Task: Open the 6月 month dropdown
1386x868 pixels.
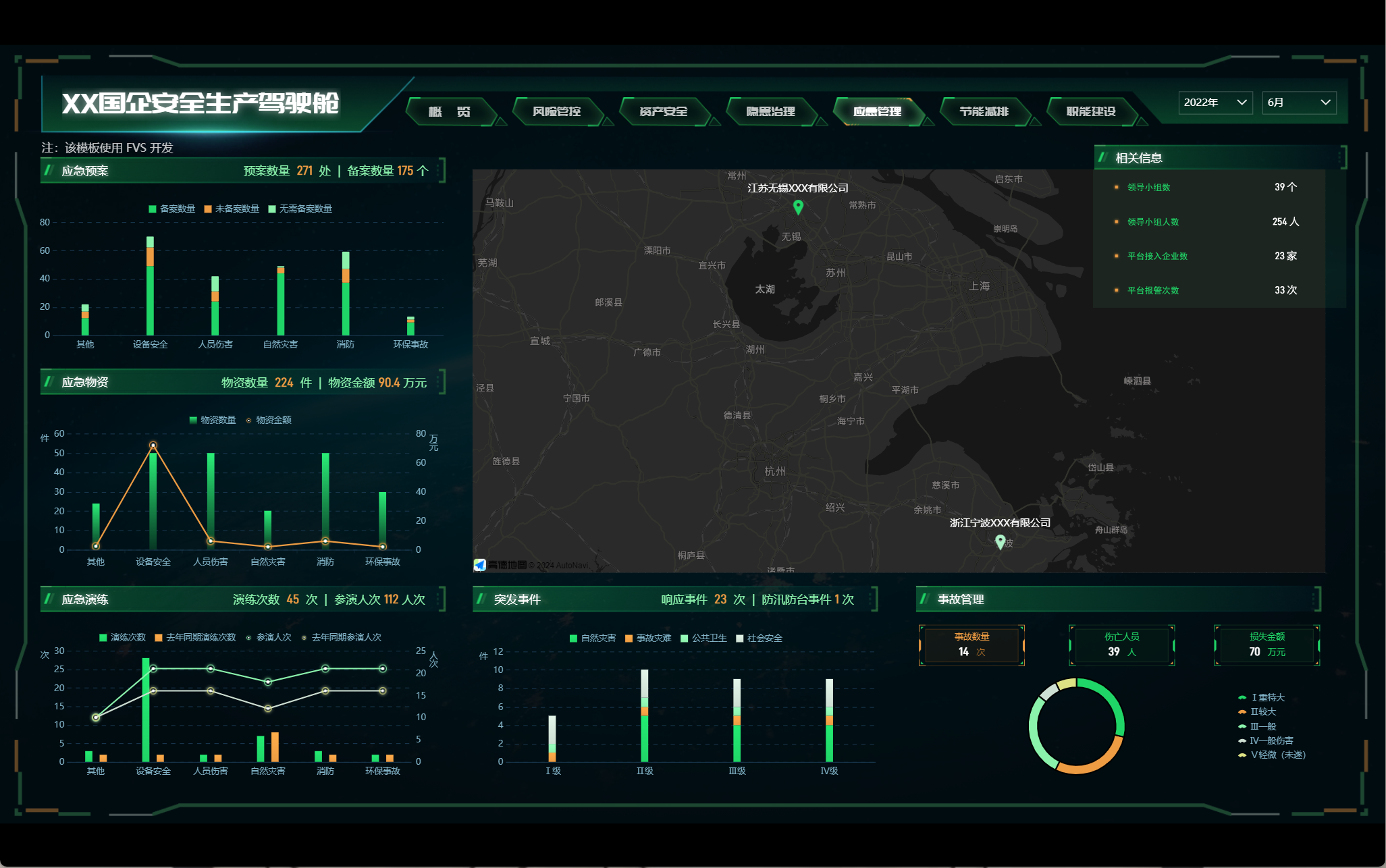Action: (x=1298, y=102)
